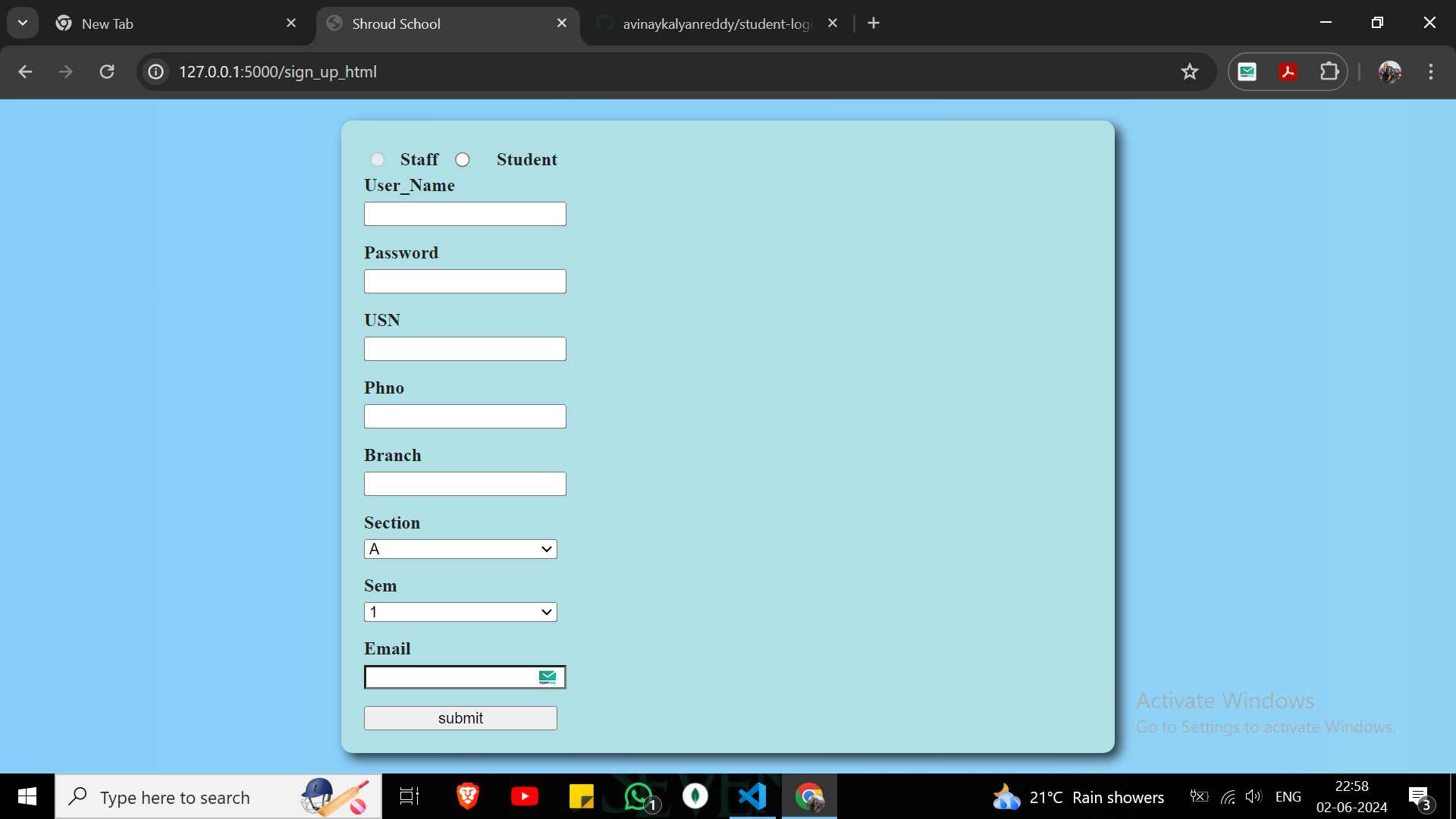Screen dimensions: 1456x819
Task: Click the Adobe Acrobat extension icon
Action: coord(1288,71)
